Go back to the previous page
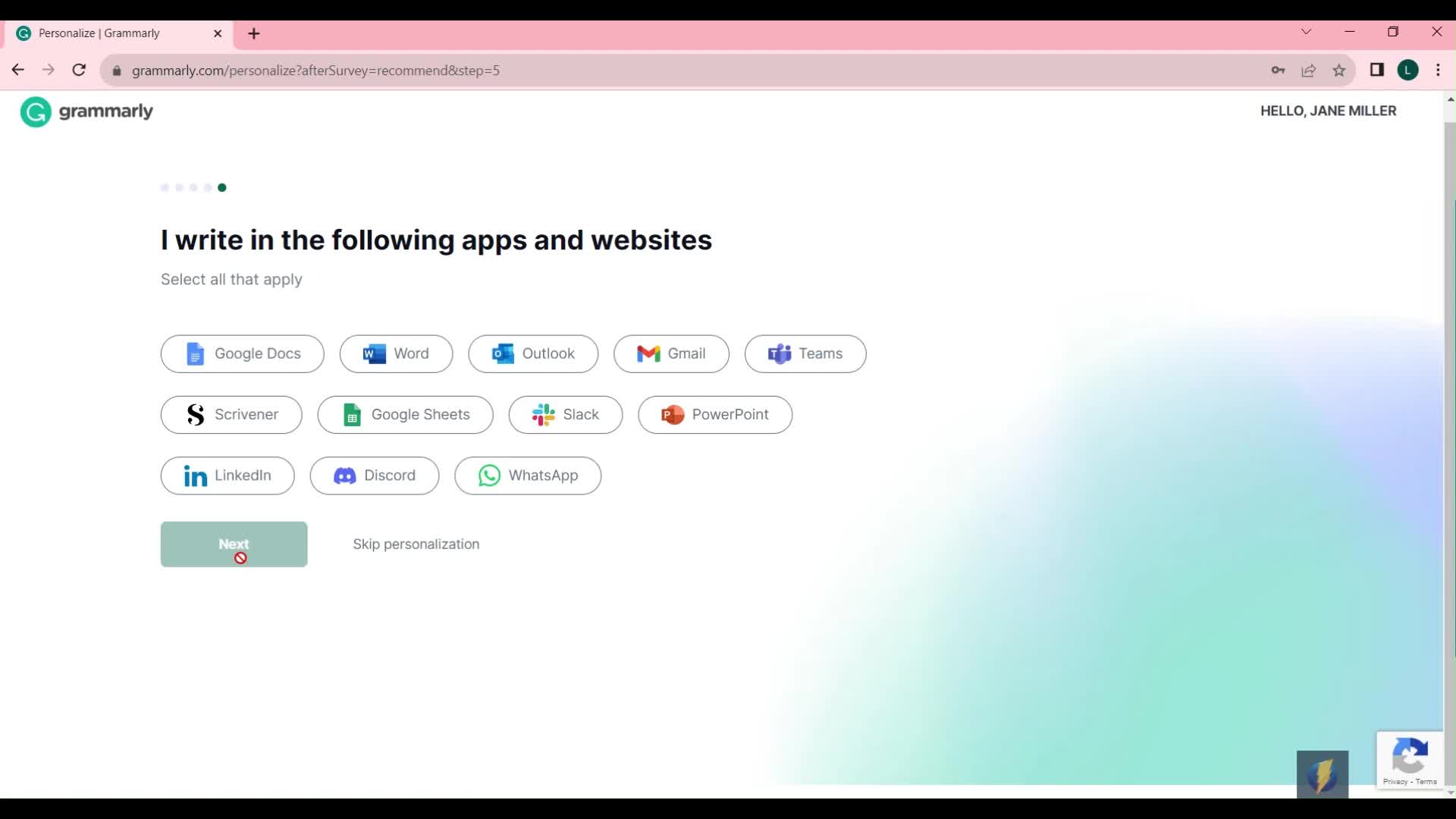This screenshot has height=819, width=1456. 18,70
